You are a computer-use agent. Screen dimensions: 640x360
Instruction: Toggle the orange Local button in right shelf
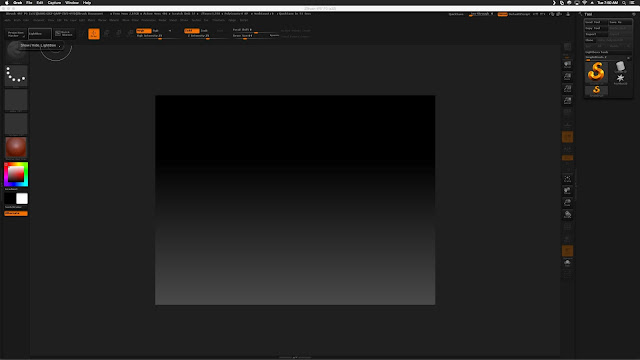[x=567, y=137]
